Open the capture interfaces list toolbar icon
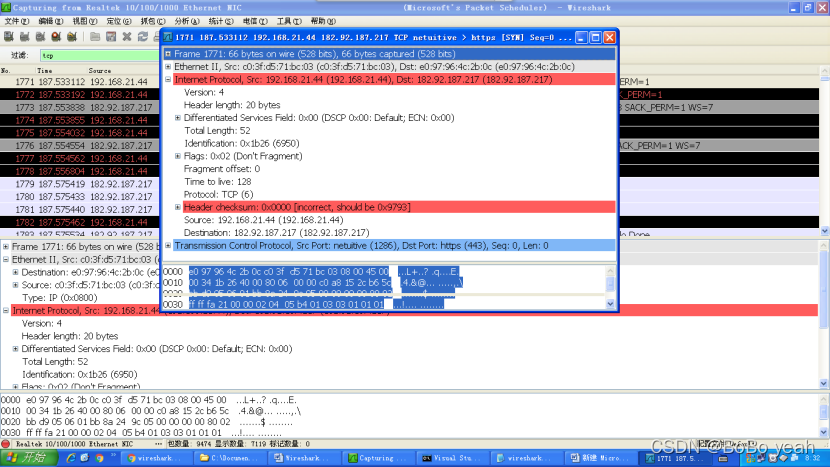This screenshot has width=830, height=467. click(8, 37)
